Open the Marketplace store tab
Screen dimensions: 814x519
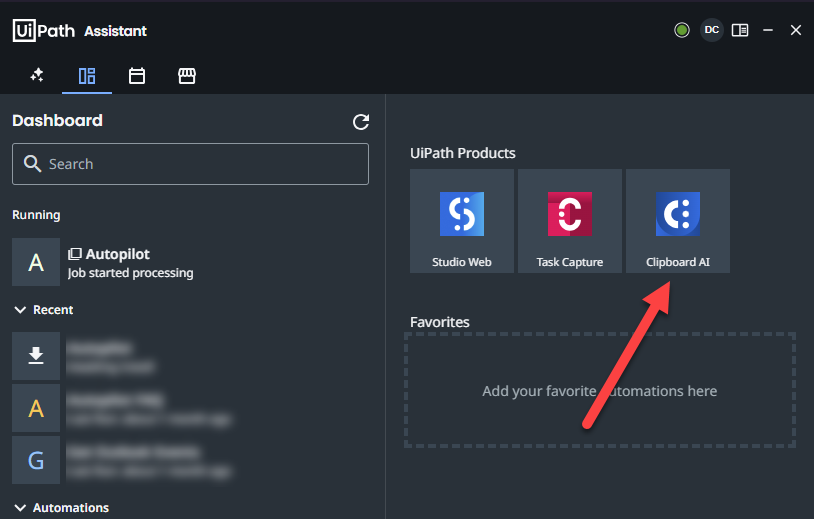coord(186,76)
